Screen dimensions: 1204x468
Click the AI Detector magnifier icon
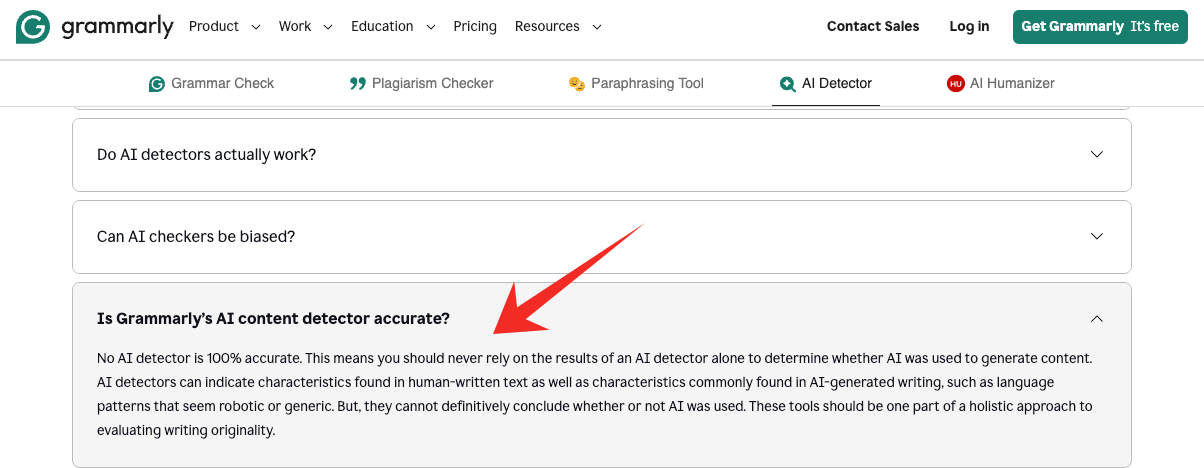pos(788,84)
